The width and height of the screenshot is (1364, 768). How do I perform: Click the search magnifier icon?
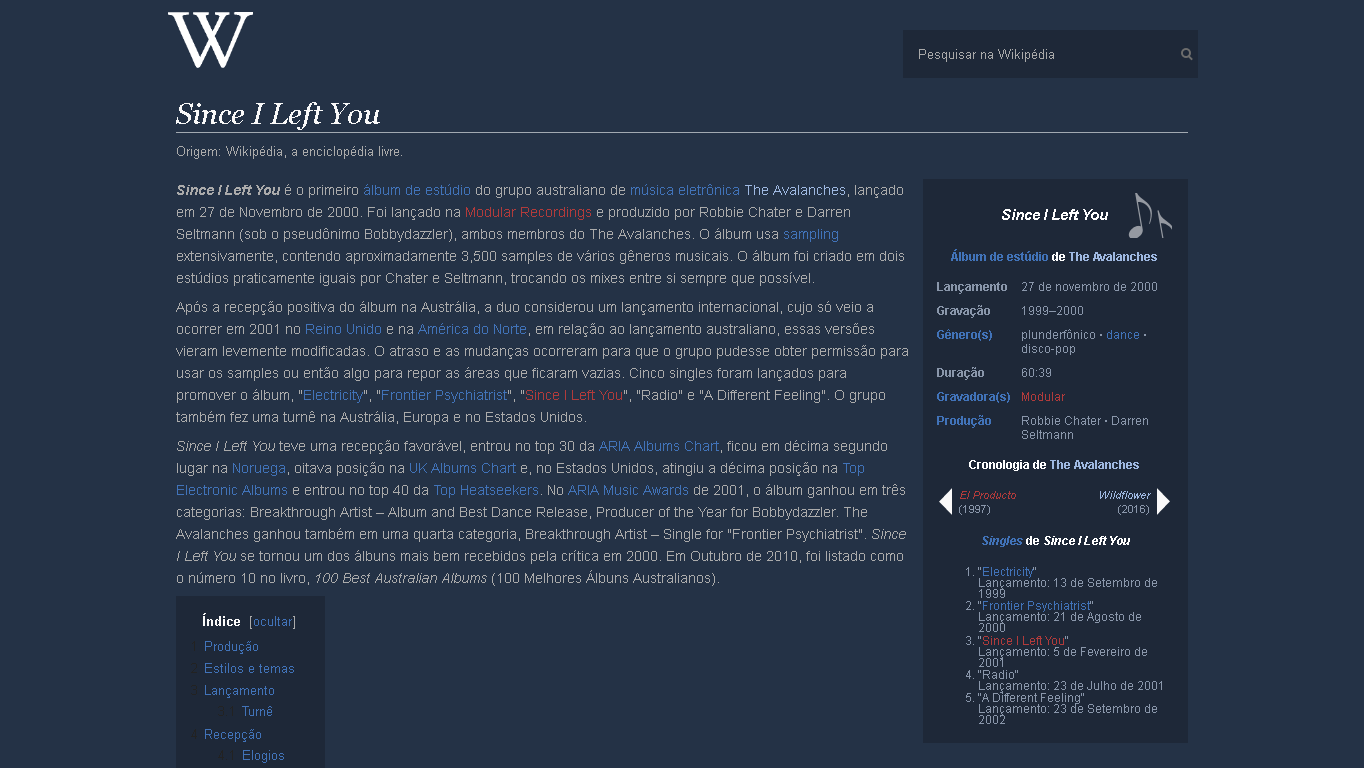[1186, 54]
